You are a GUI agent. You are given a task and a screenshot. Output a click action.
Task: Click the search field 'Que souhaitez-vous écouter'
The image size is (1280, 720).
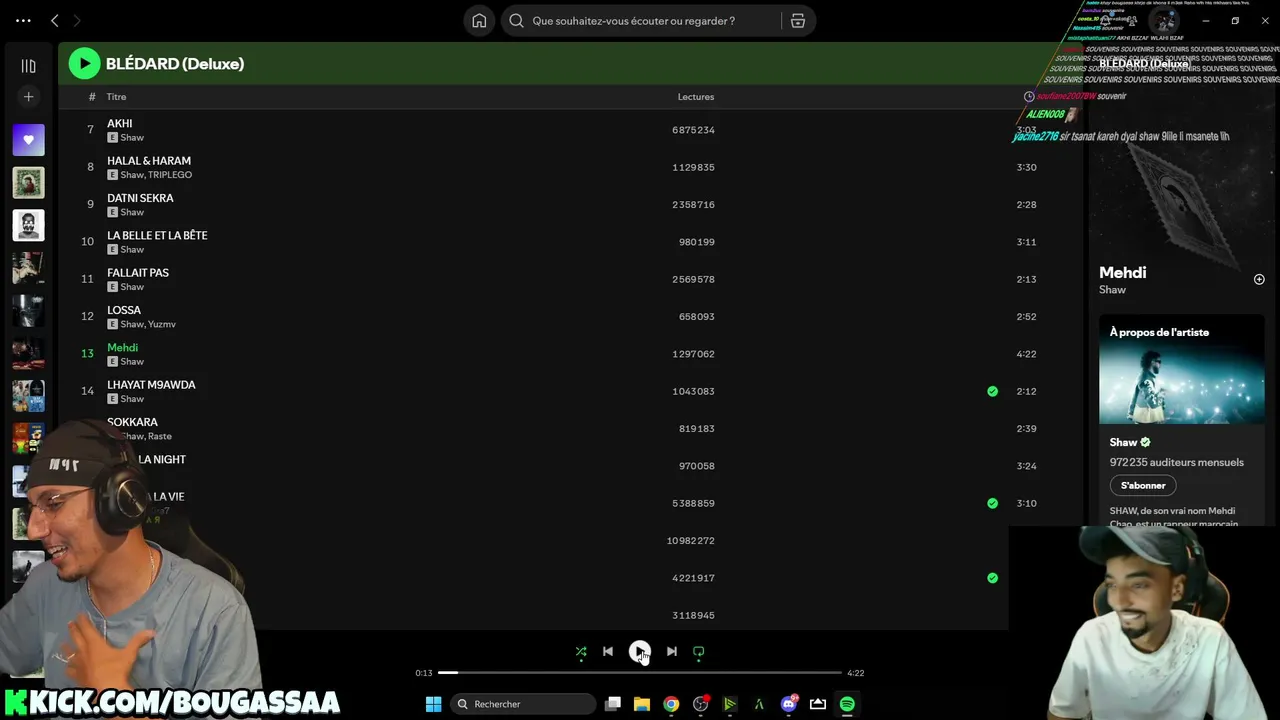(641, 20)
